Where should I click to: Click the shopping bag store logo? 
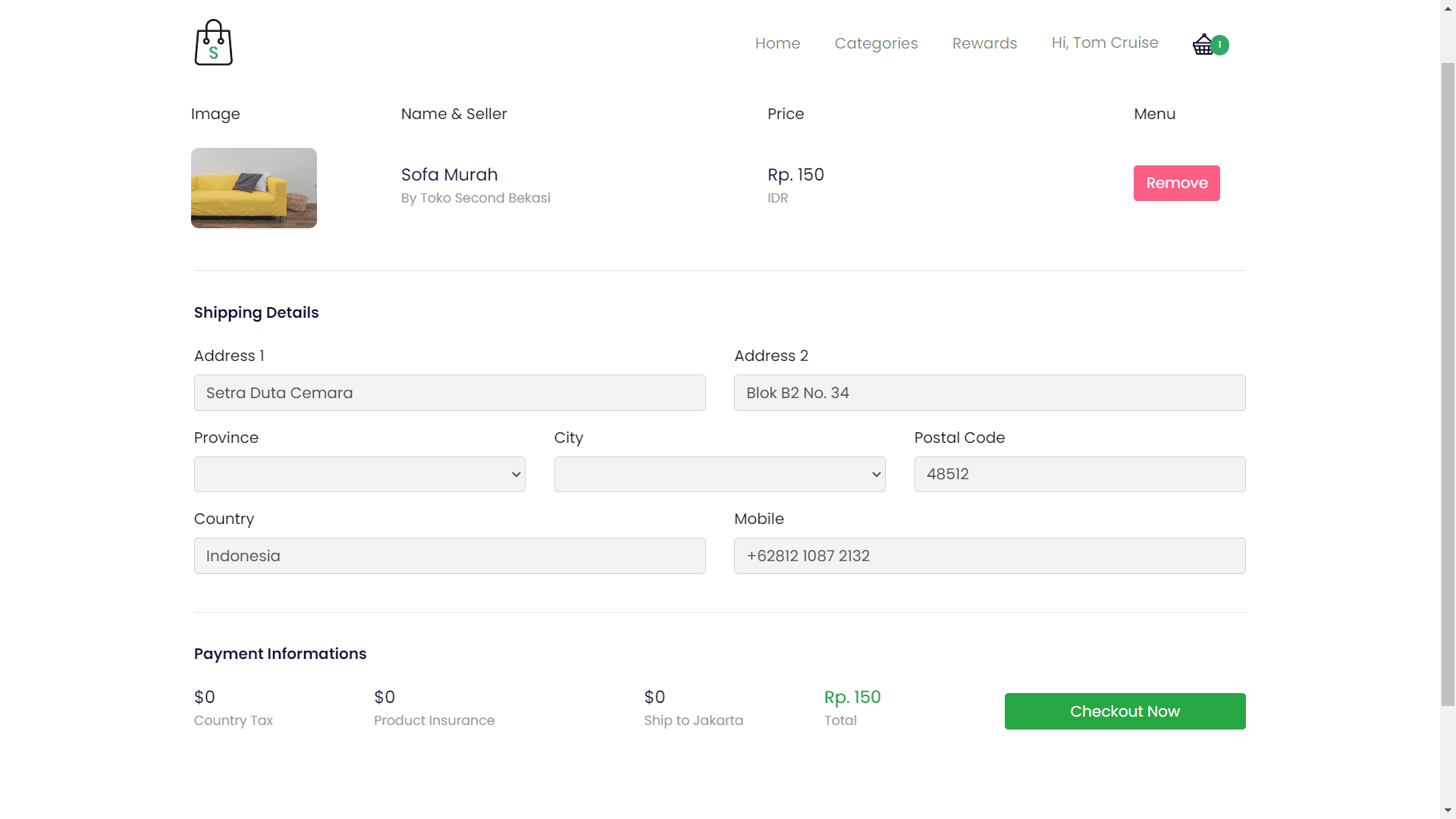[213, 42]
